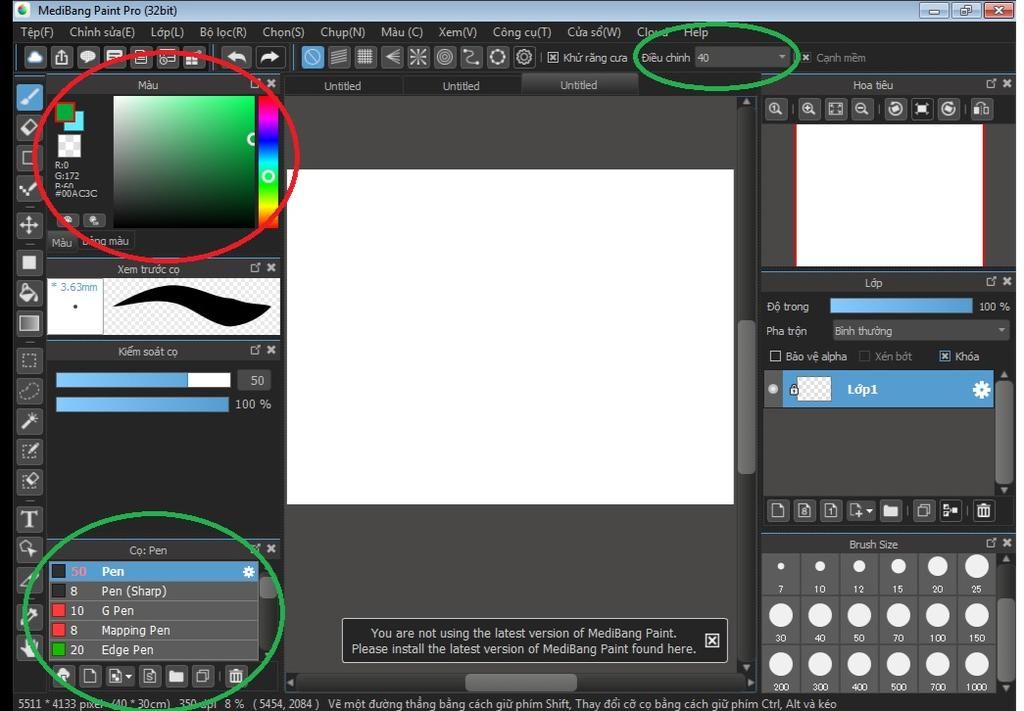The width and height of the screenshot is (1024, 711).
Task: Click the horizontal canvas scrollbar
Action: (520, 682)
